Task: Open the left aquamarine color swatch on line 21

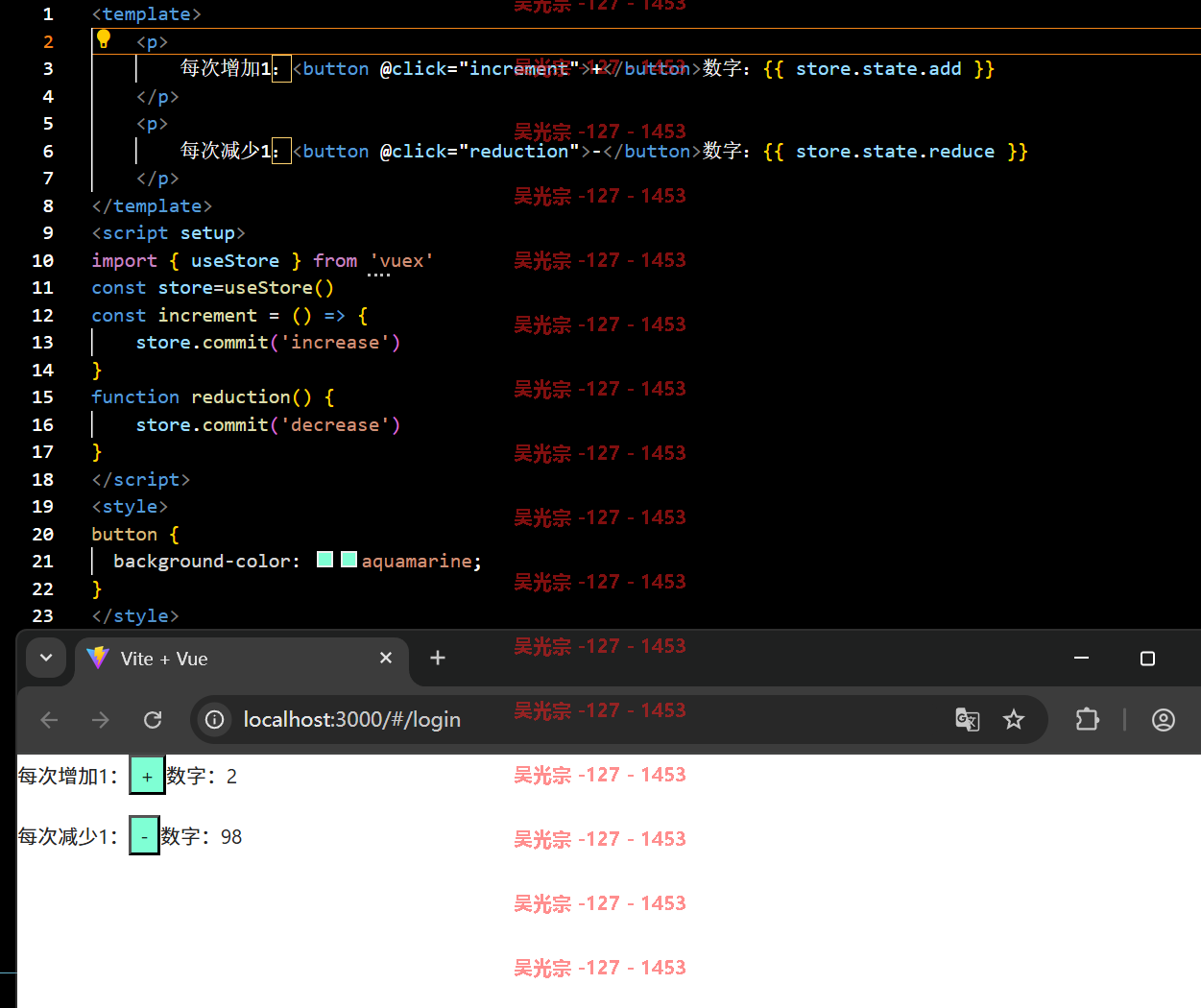Action: (x=325, y=560)
